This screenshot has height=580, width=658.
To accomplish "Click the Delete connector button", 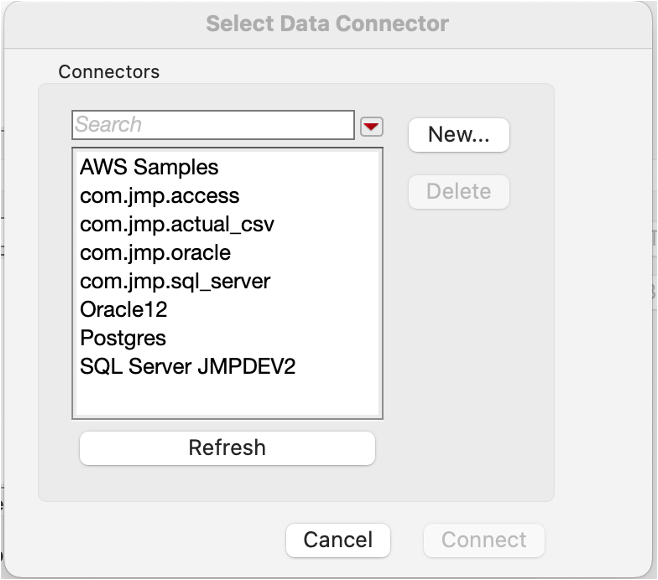I will click(459, 192).
